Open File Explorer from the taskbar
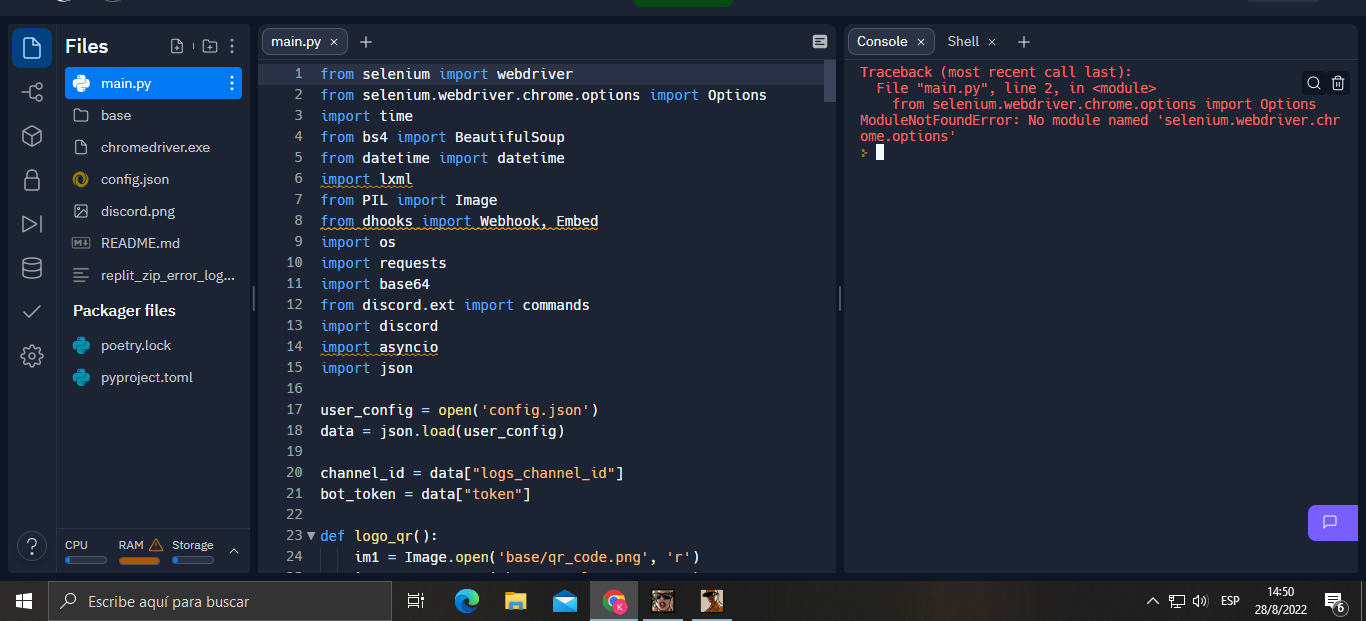The width and height of the screenshot is (1366, 621). (516, 601)
